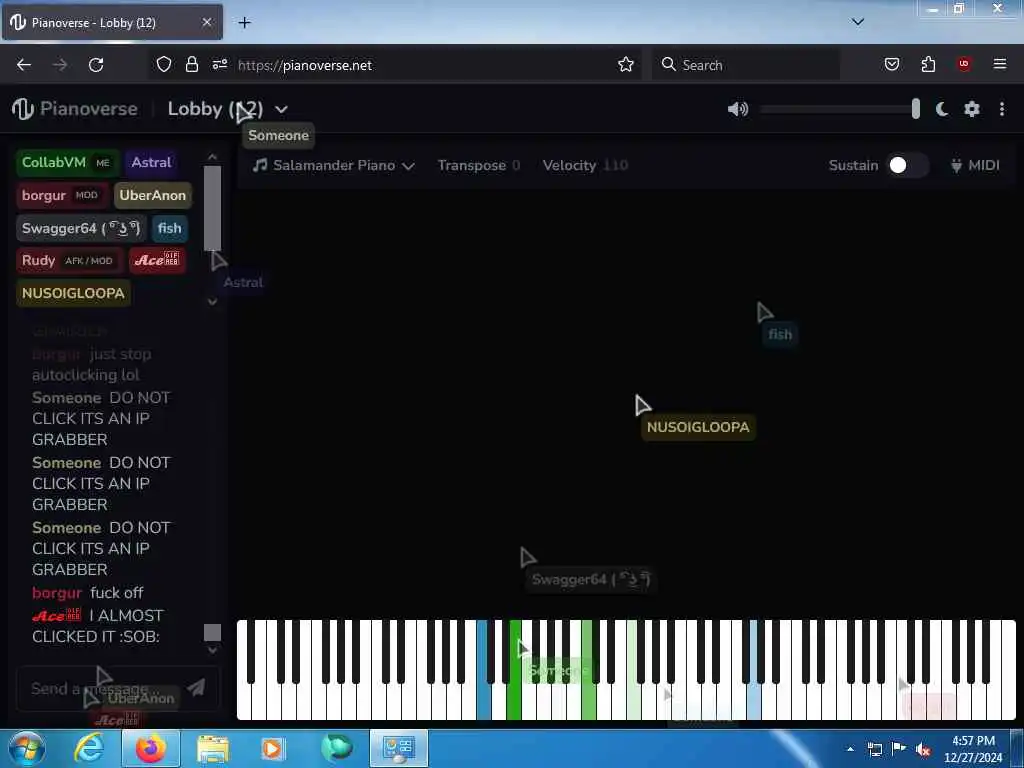Select the CollabVM user tag
The image size is (1024, 768).
(x=68, y=163)
